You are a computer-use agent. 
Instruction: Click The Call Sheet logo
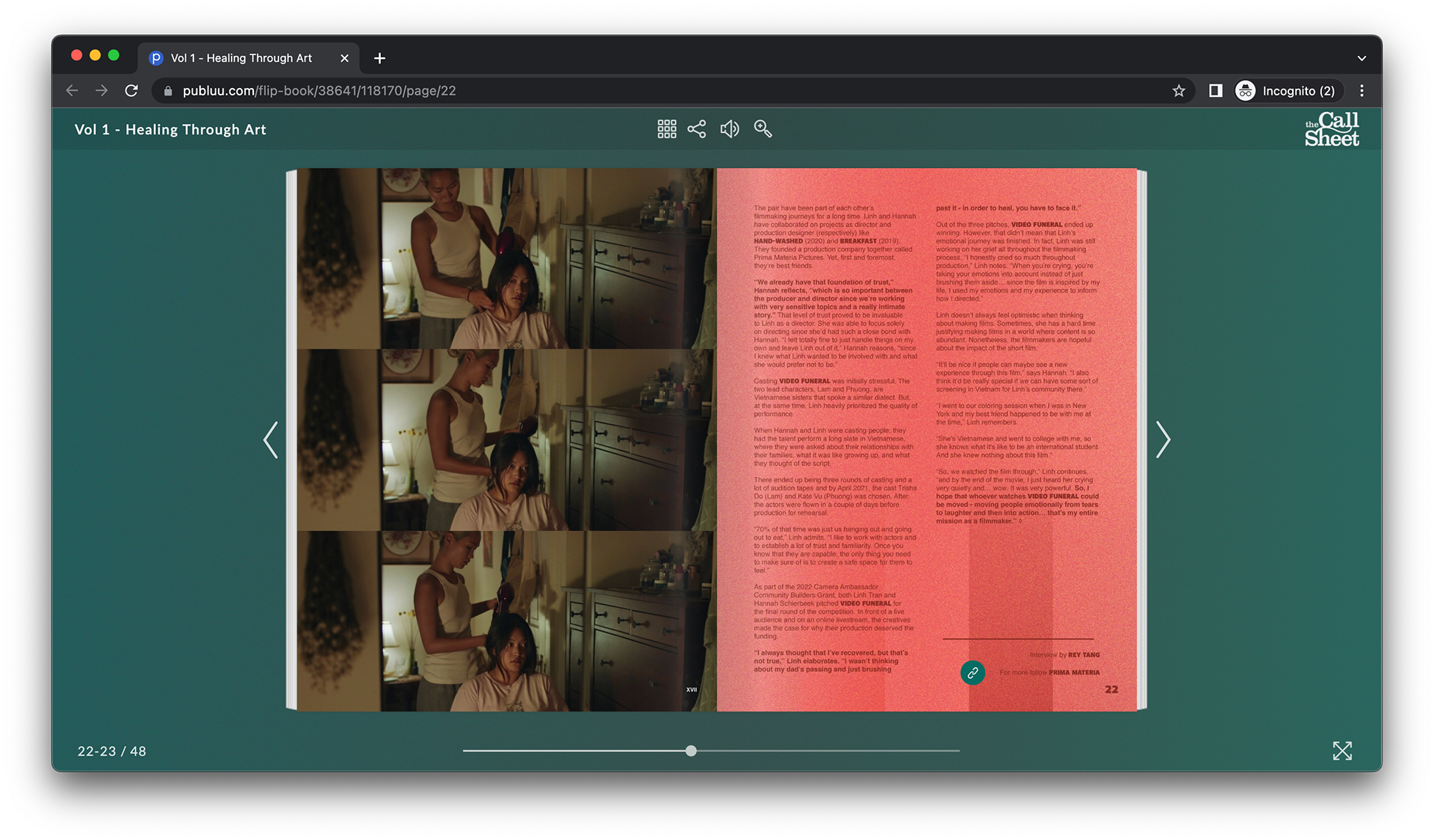coord(1332,129)
